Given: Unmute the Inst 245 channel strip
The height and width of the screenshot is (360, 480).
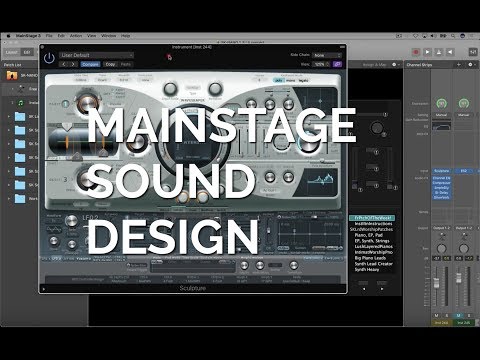Looking at the screenshot, I should pos(458,315).
